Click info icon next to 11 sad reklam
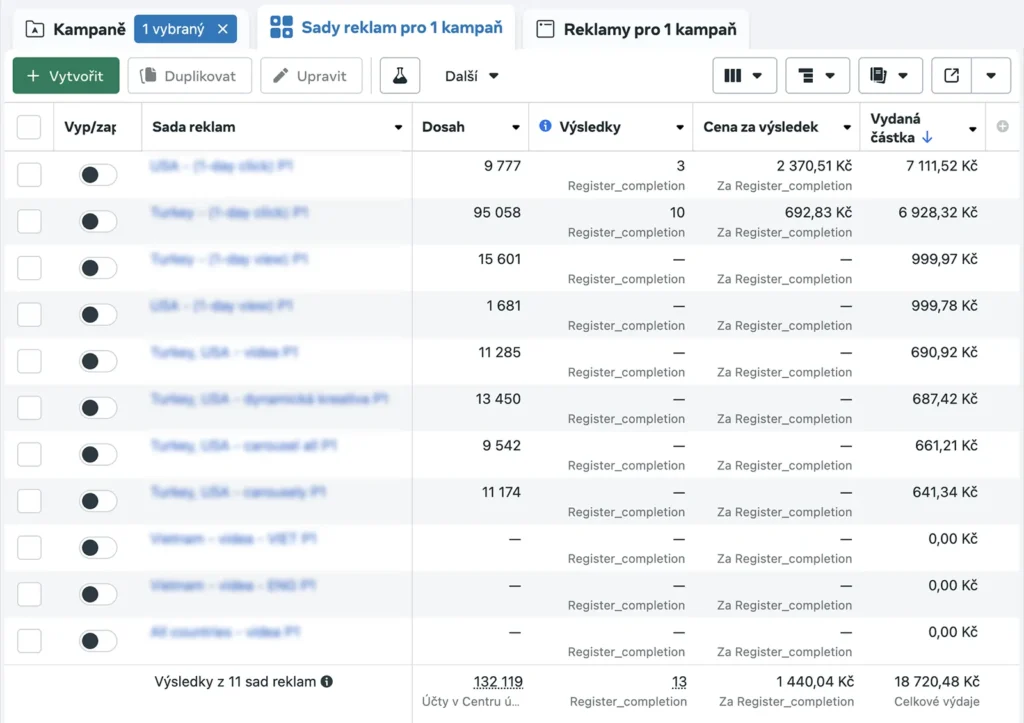Viewport: 1024px width, 723px height. 326,682
